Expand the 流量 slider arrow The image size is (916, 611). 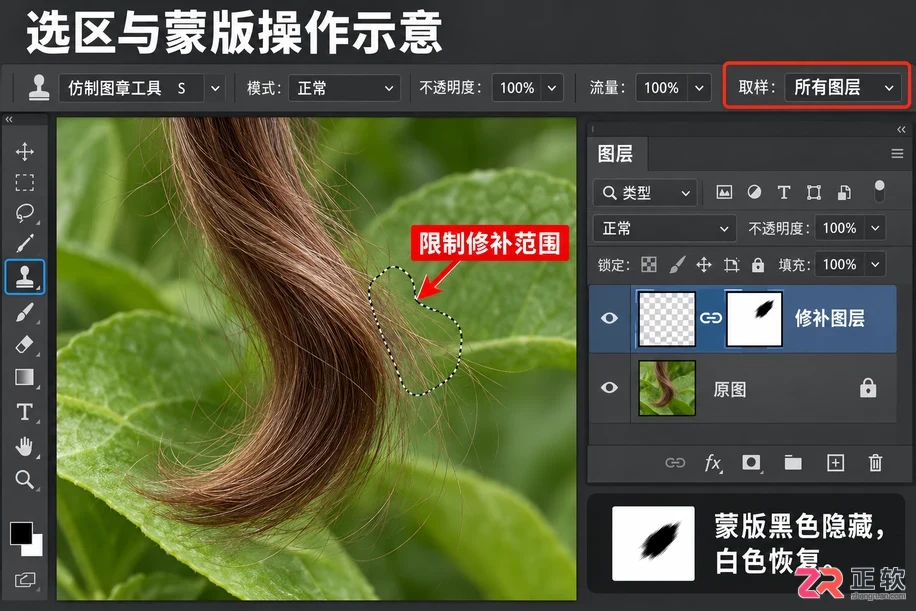coord(699,88)
